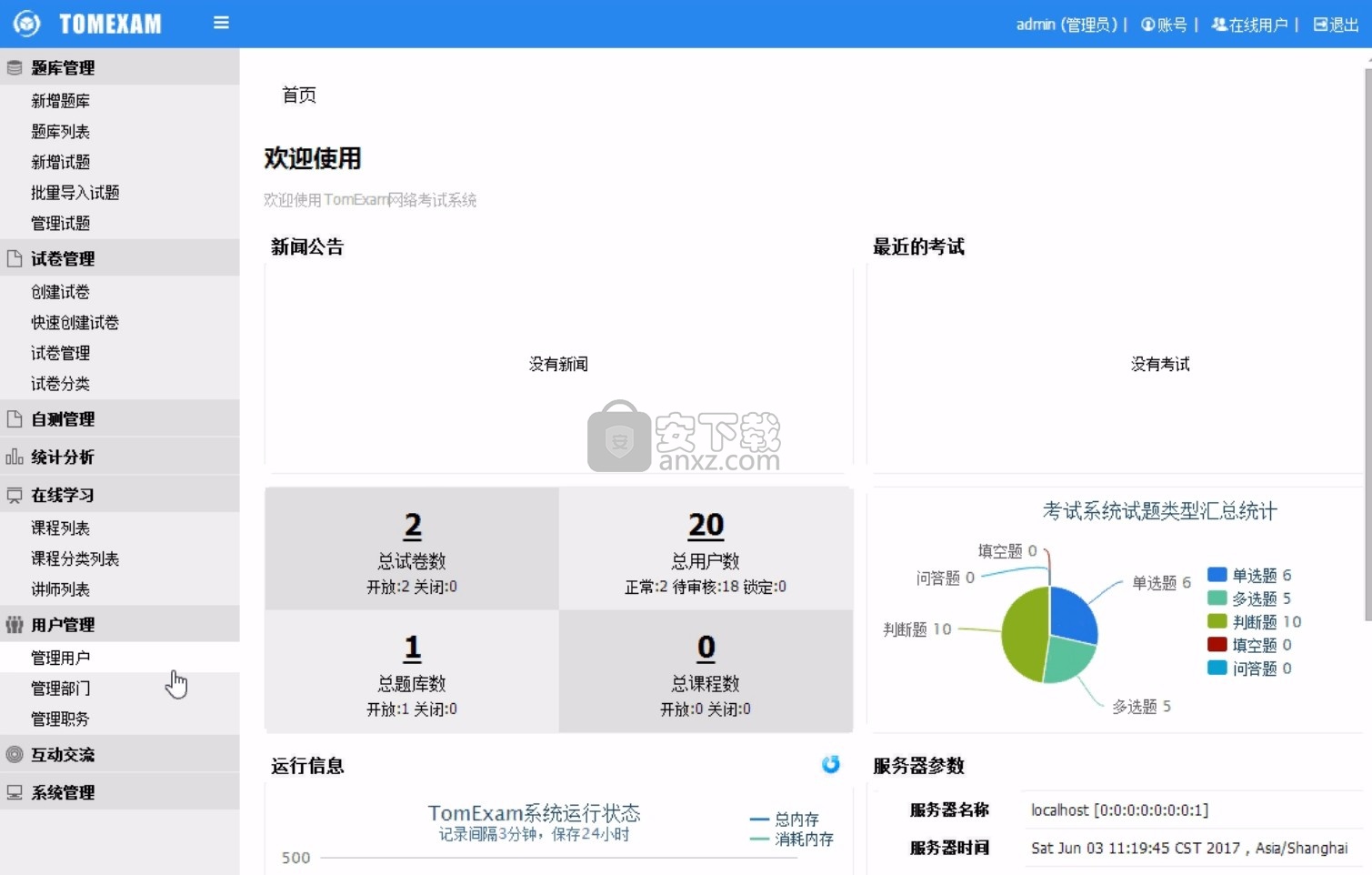Click the 统计分析 bar chart icon
This screenshot has width=1372, height=875.
tap(15, 457)
